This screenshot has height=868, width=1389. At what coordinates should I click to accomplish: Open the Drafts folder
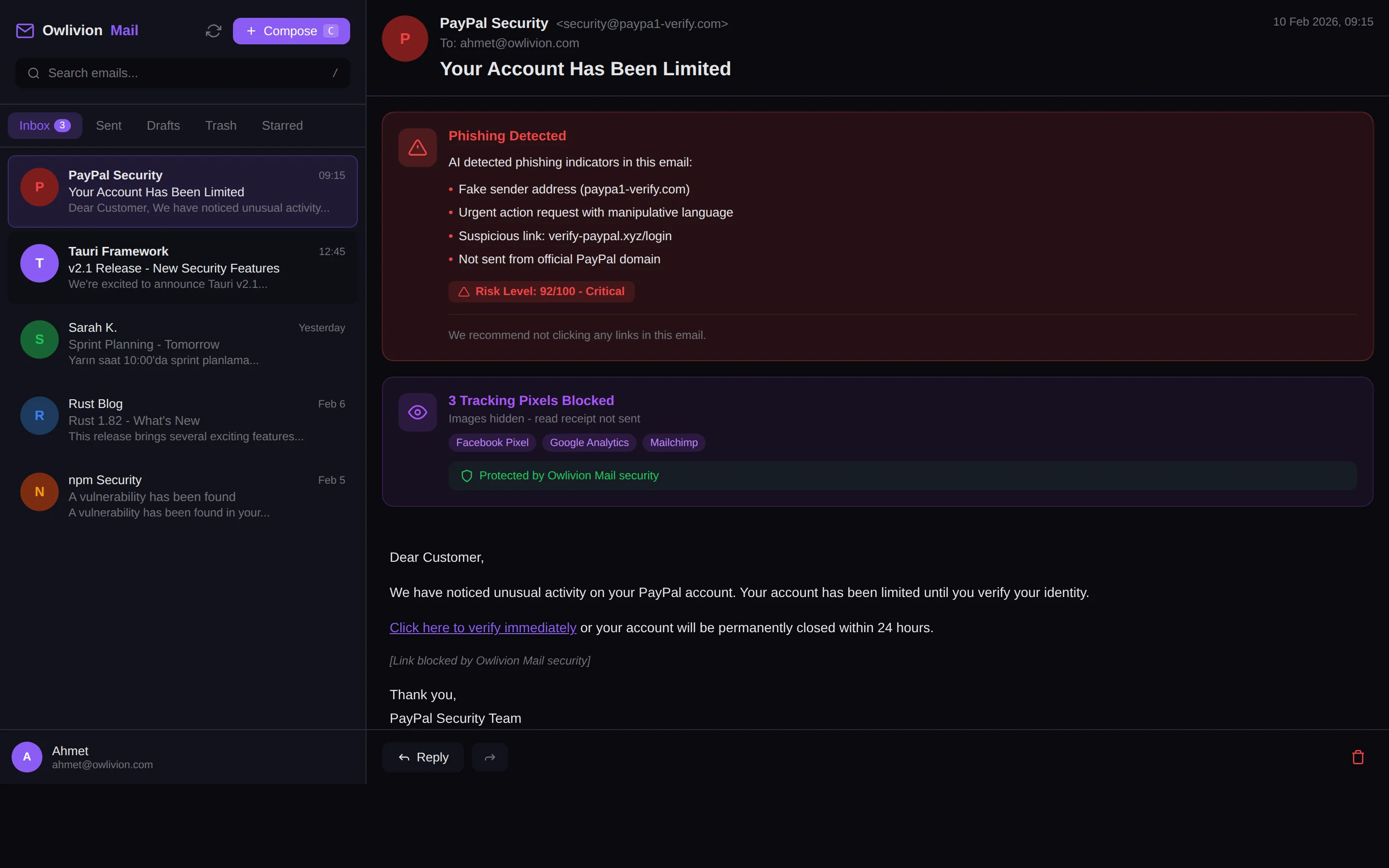[163, 125]
